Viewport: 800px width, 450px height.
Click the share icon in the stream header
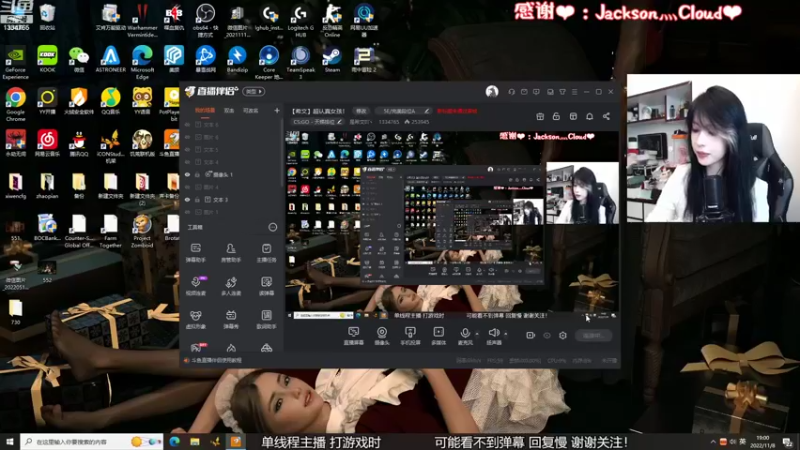(606, 116)
